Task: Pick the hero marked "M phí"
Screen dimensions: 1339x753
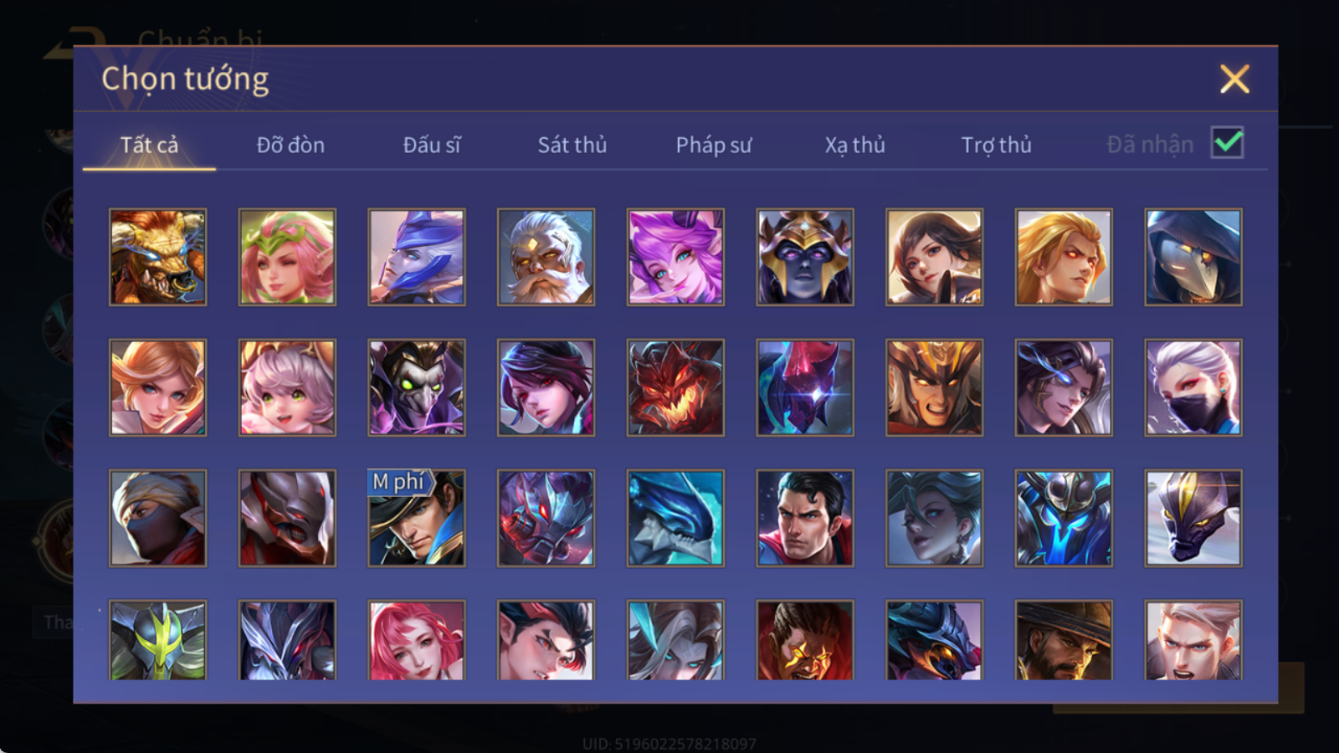Action: click(416, 518)
